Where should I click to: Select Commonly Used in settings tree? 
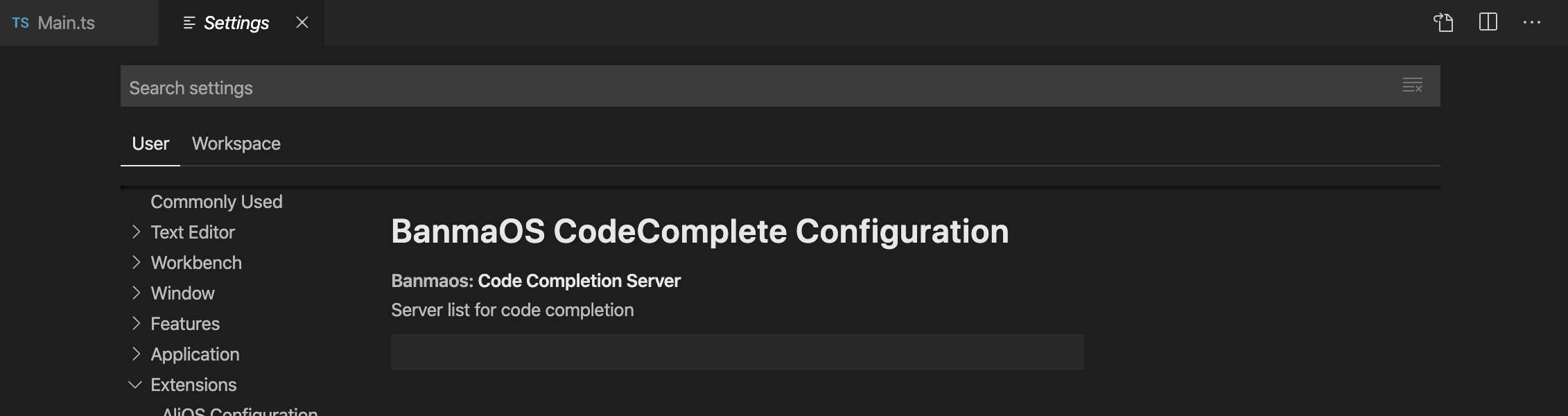(x=216, y=202)
